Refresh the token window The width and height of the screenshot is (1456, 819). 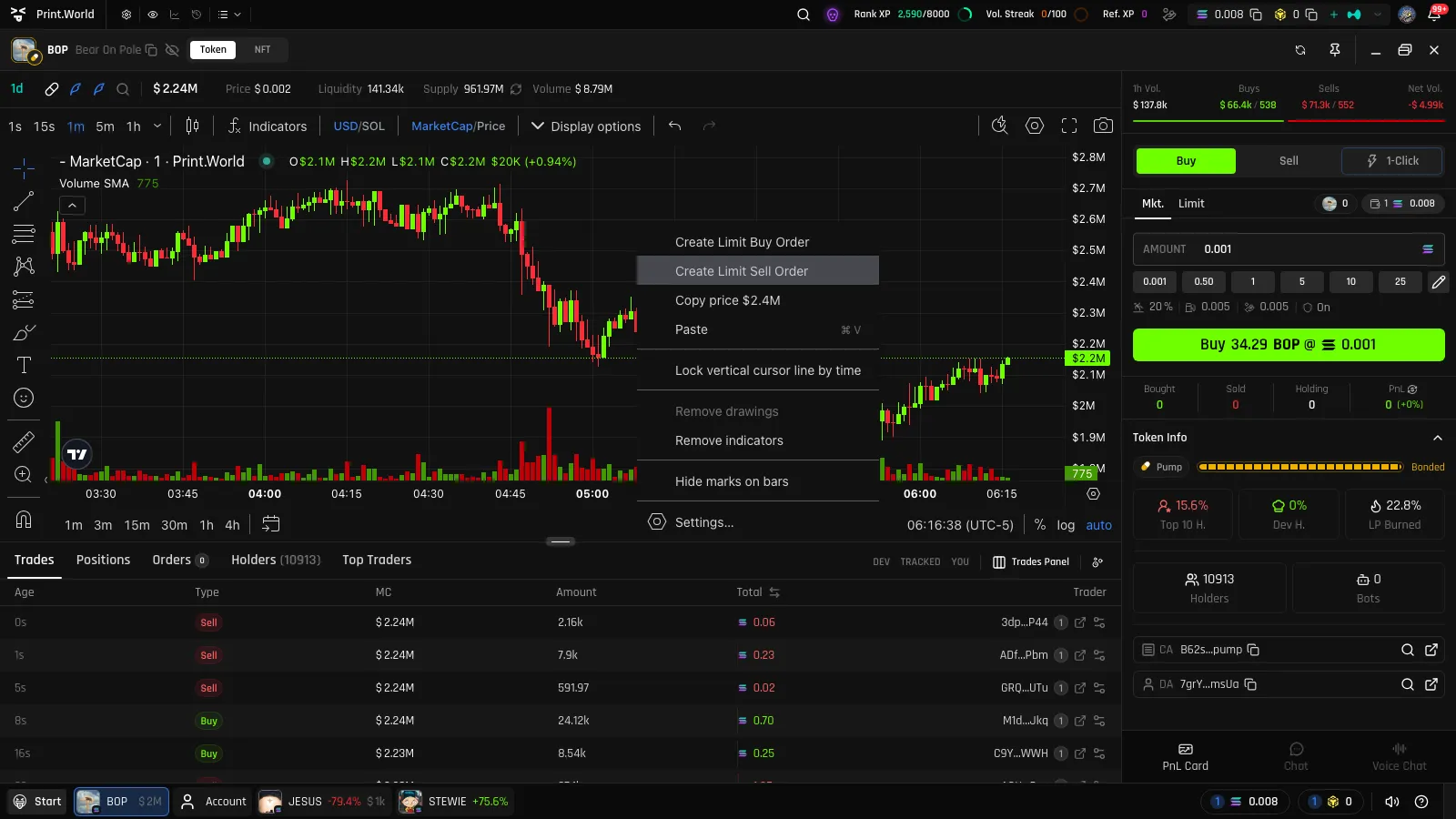coord(1300,50)
